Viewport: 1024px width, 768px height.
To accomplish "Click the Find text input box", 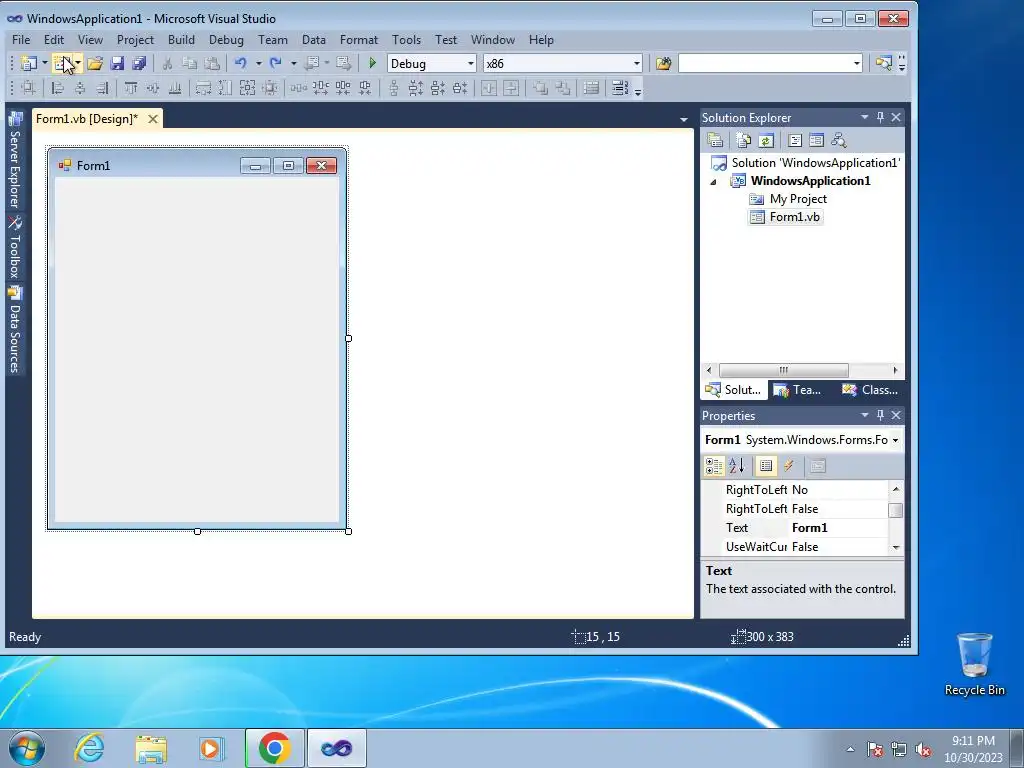I will [764, 63].
